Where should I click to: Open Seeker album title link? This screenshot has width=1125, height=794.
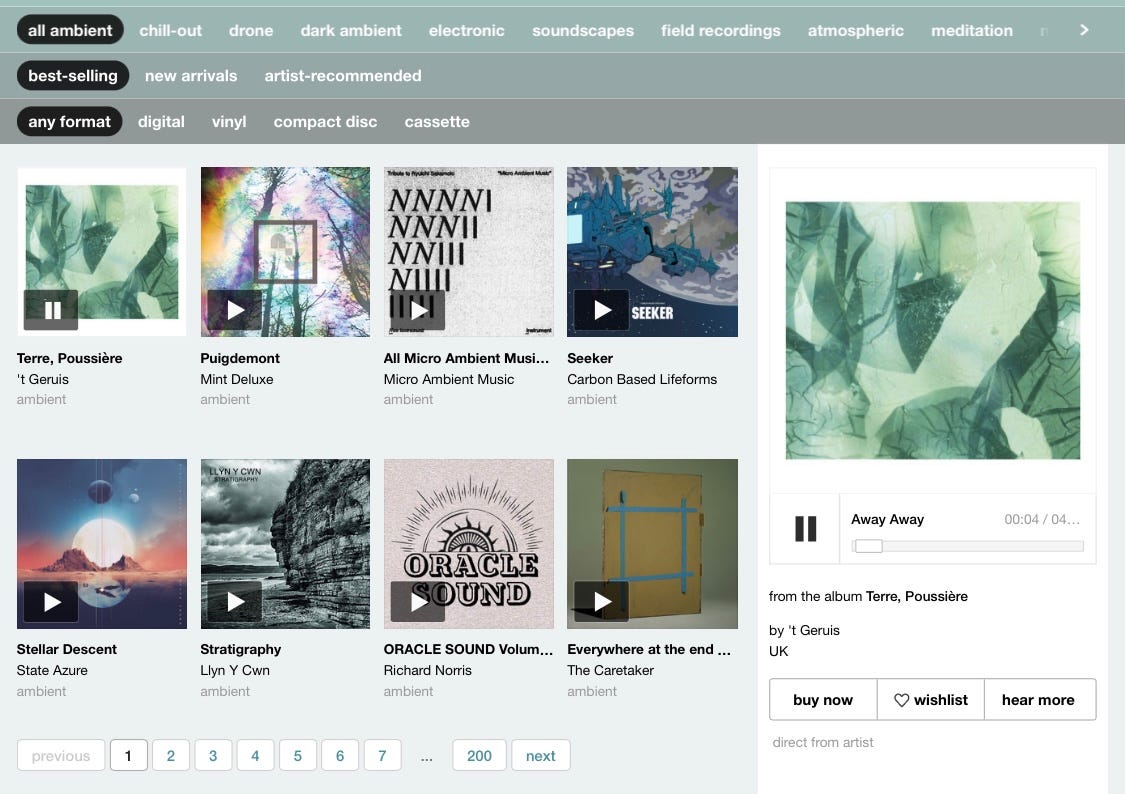[590, 358]
